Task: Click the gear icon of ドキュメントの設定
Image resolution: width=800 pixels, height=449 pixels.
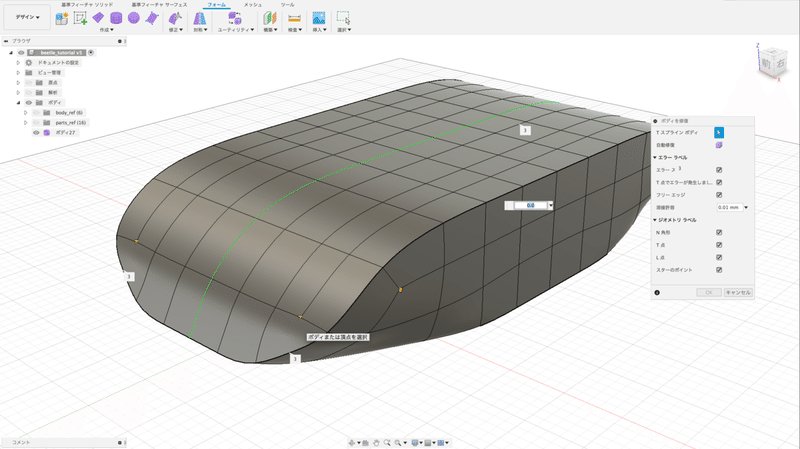Action: tap(29, 63)
